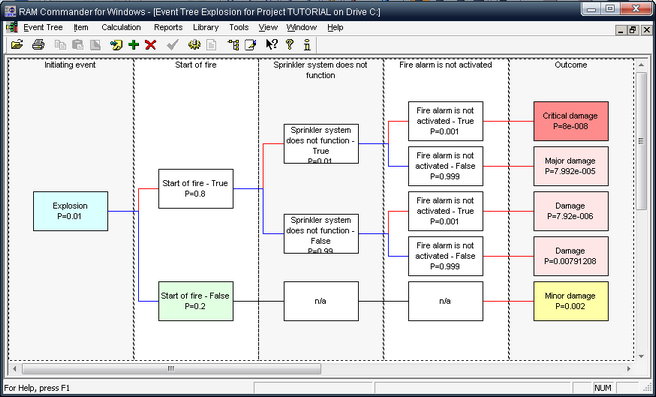Click the red X Delete icon
This screenshot has height=397, width=656.
(151, 44)
